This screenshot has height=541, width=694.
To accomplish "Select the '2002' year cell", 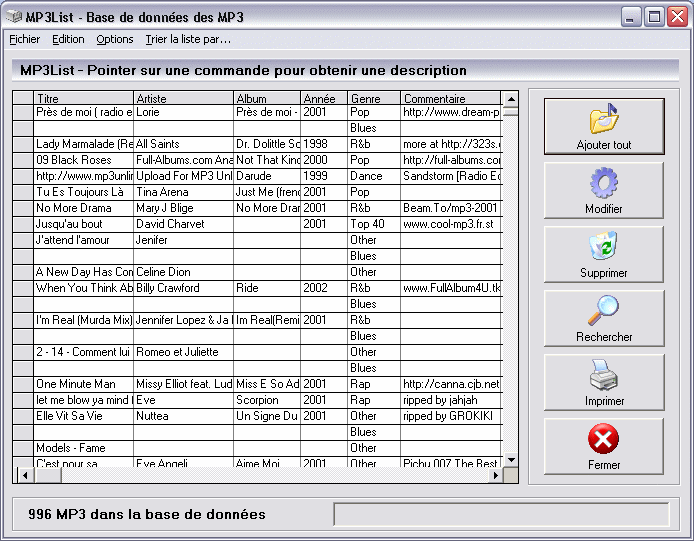I will [x=324, y=288].
